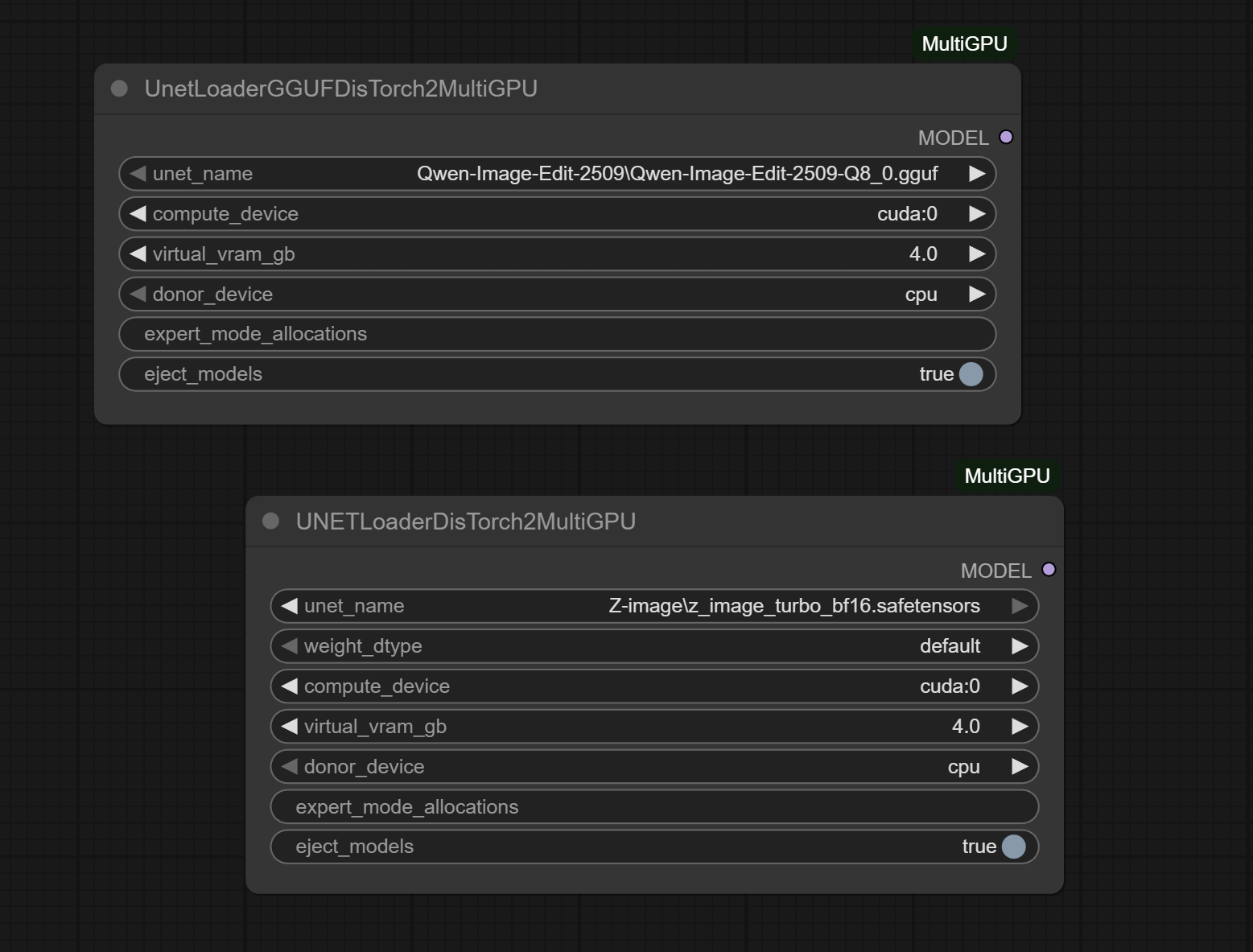
Task: Click next arrow for compute_device in GGUF loader node
Action: (x=977, y=214)
